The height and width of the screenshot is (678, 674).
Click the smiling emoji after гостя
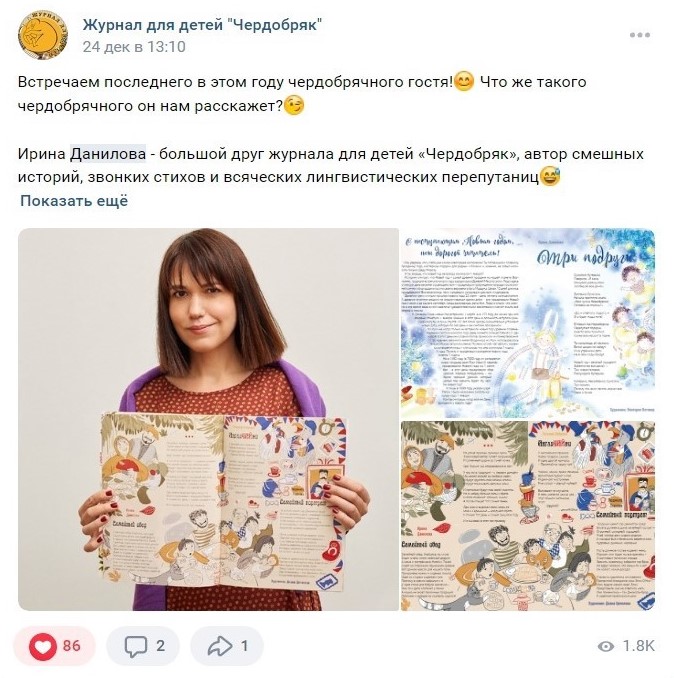464,81
